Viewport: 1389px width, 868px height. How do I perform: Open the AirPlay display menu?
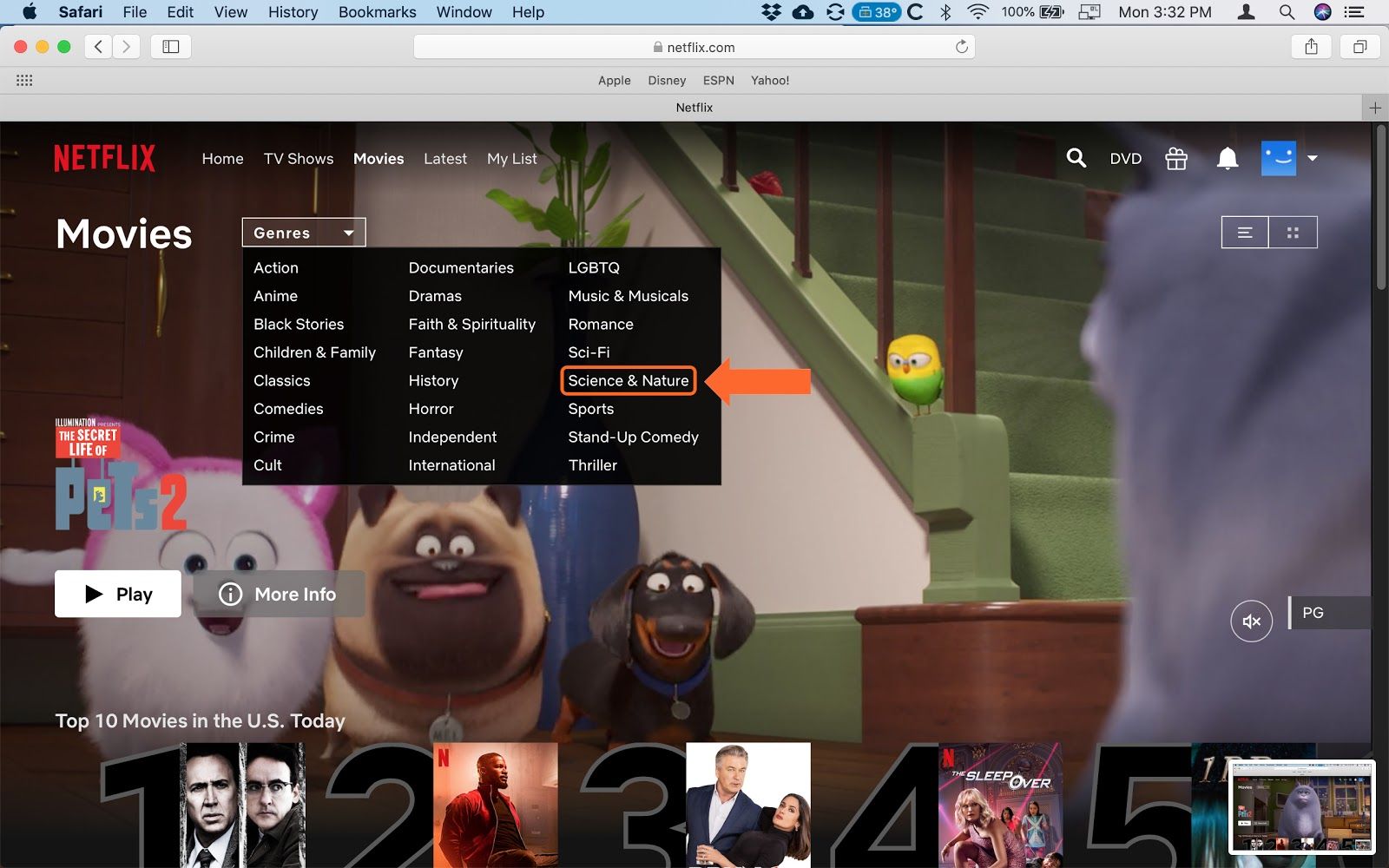coord(1089,12)
